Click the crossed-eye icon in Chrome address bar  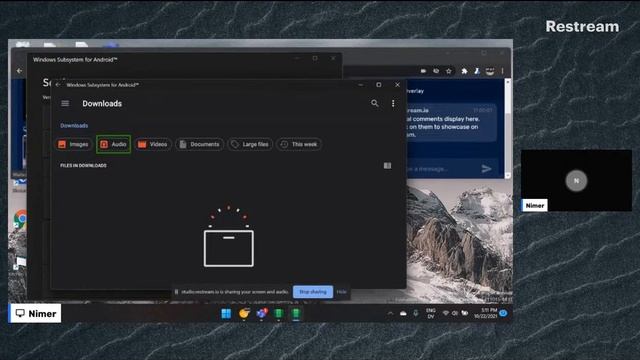tap(436, 71)
